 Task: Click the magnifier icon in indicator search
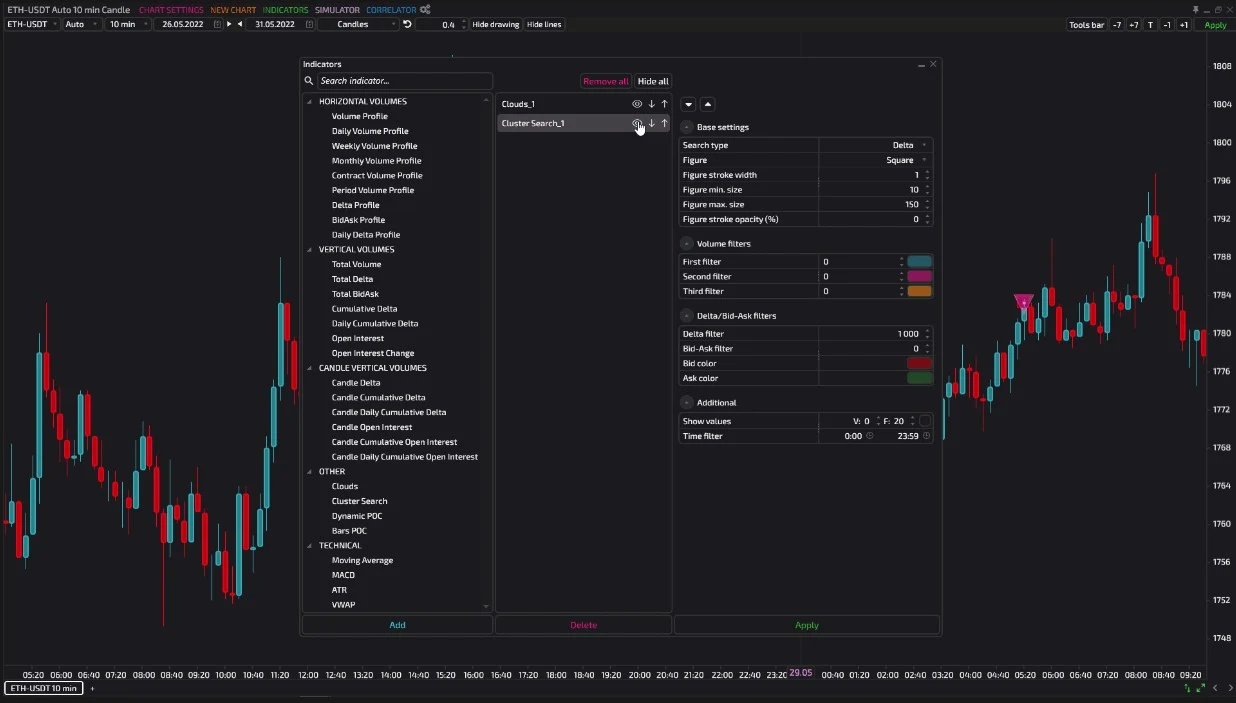coord(309,81)
